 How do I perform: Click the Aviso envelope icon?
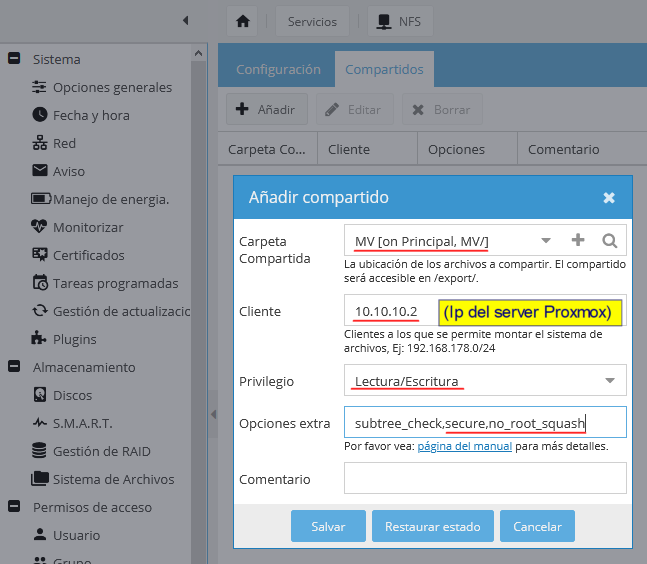tap(40, 170)
